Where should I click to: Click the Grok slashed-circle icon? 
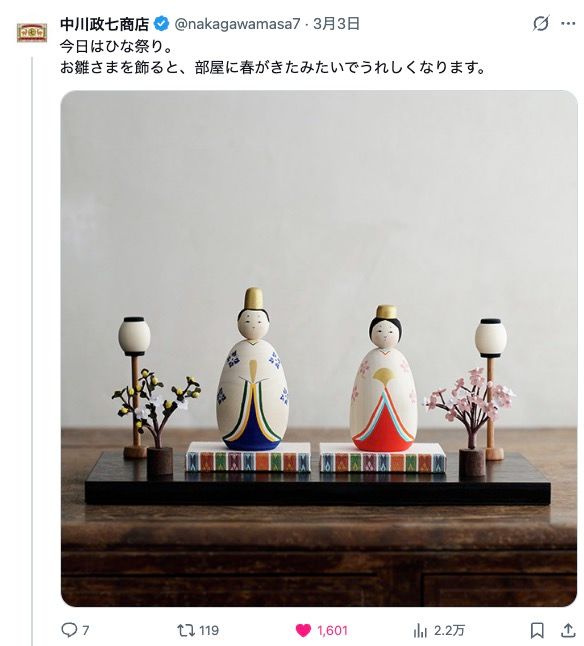pos(541,23)
